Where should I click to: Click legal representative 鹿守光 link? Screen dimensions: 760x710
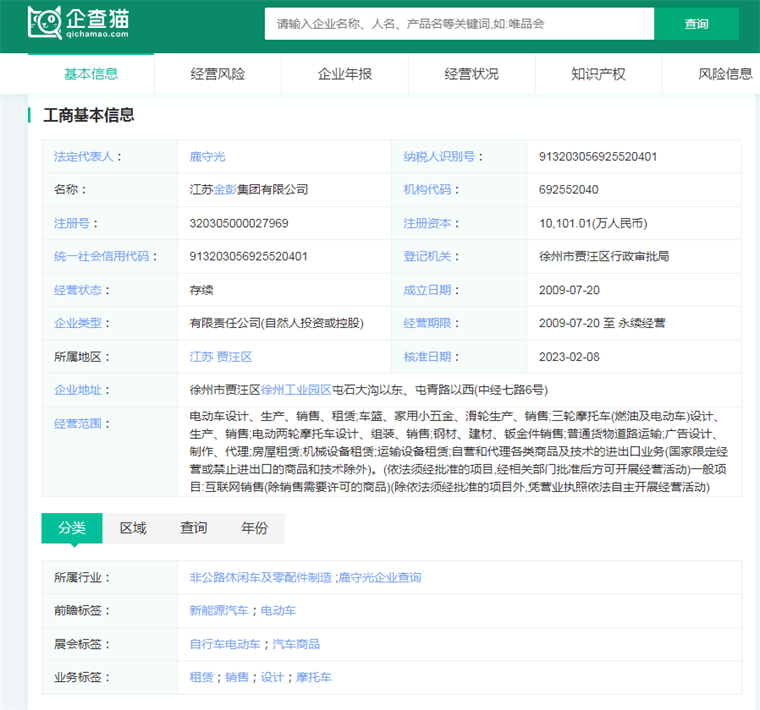pos(208,157)
